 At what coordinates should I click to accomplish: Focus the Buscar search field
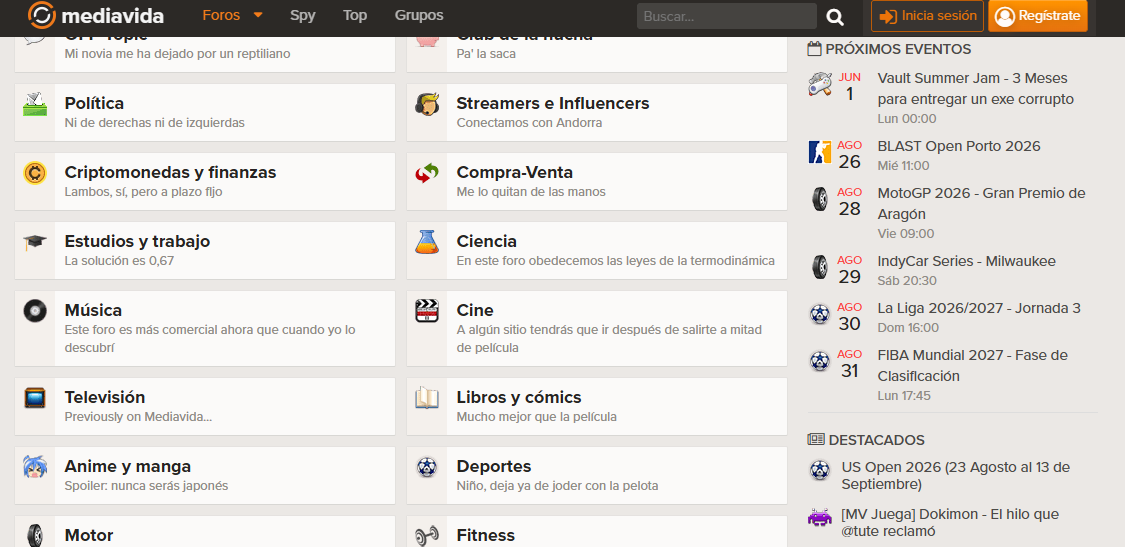727,16
